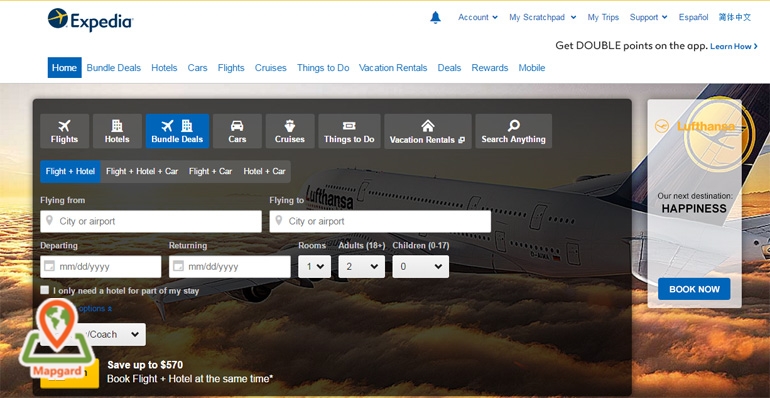Expand the Support dropdown

pos(648,17)
